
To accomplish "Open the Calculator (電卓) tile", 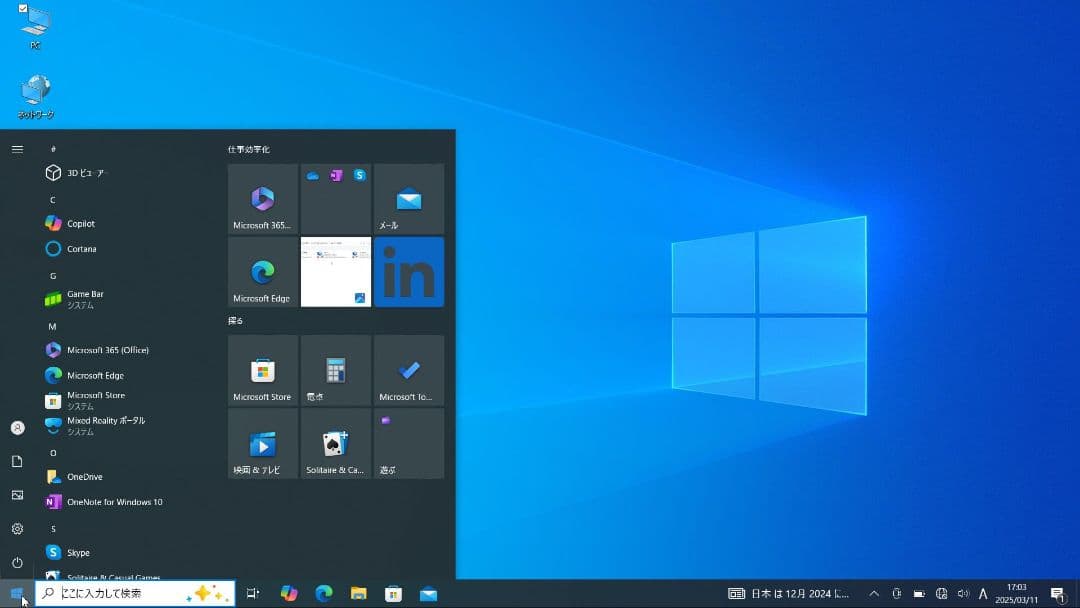I will tap(335, 371).
